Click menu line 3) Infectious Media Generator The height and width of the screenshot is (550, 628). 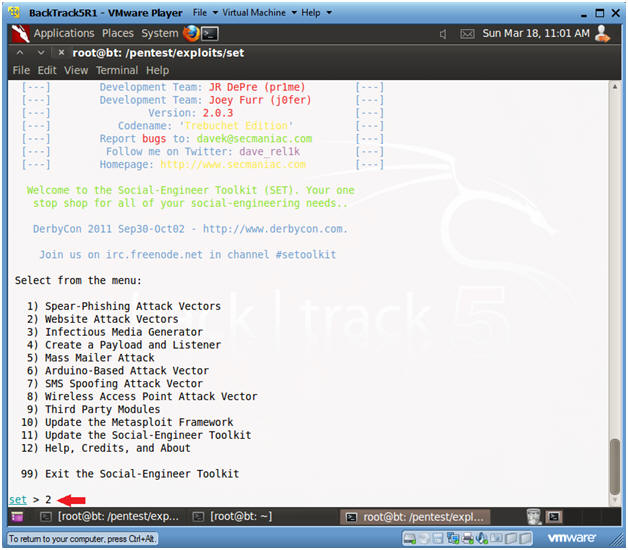coord(115,332)
